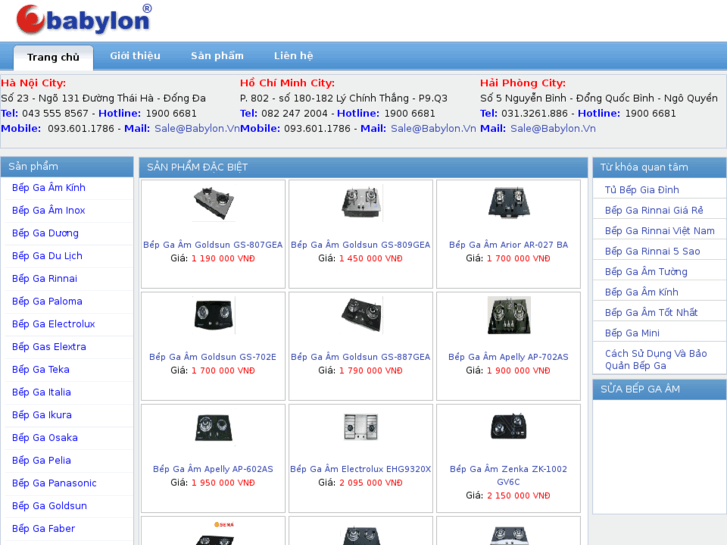Open the Bếp Ga Faber category
Screen dimensions: 727x545
(x=43, y=529)
